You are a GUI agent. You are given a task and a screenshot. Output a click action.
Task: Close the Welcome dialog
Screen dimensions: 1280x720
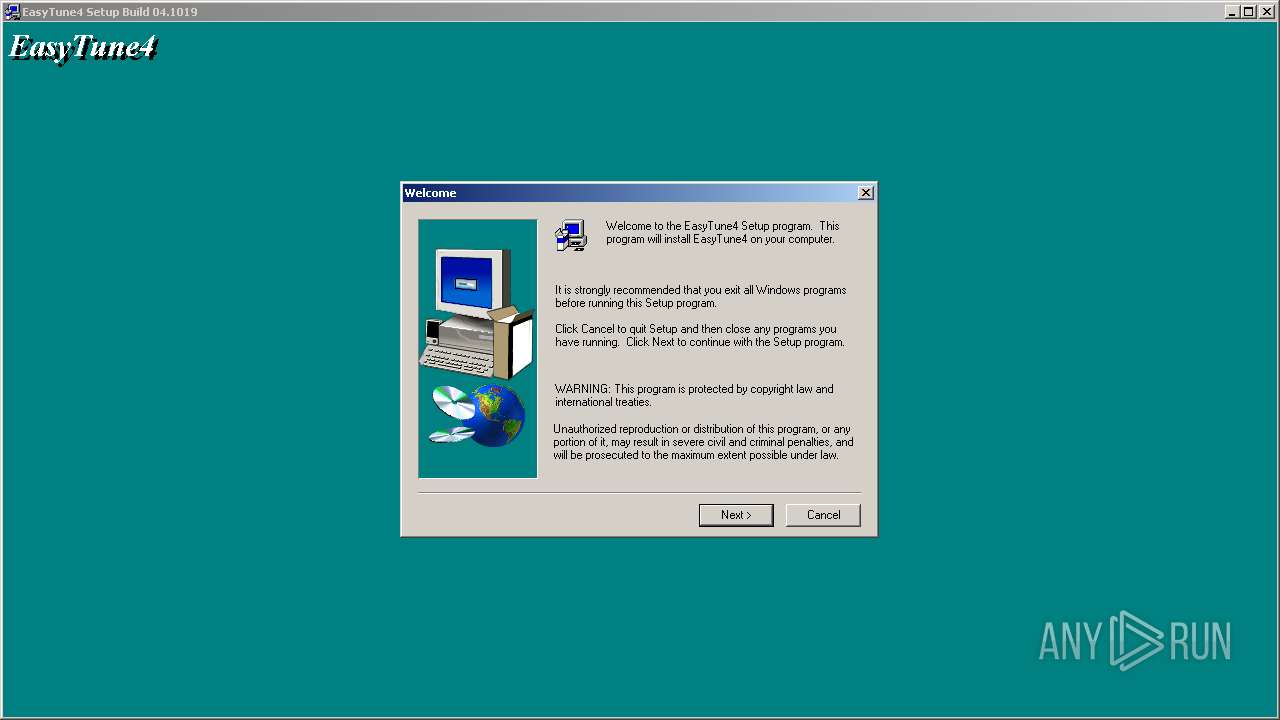click(866, 193)
